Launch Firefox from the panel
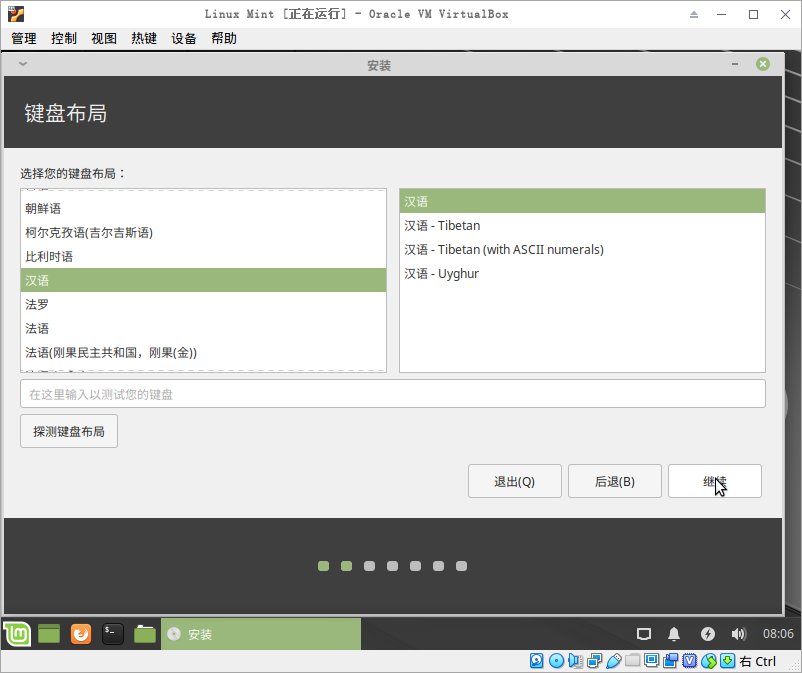Viewport: 802px width, 673px height. tap(80, 633)
